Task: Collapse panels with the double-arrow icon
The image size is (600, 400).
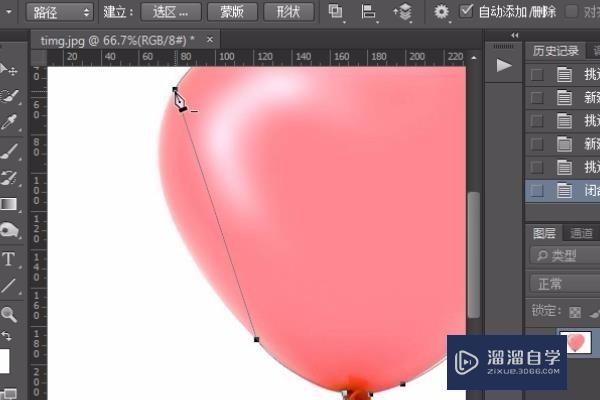Action: pos(515,36)
